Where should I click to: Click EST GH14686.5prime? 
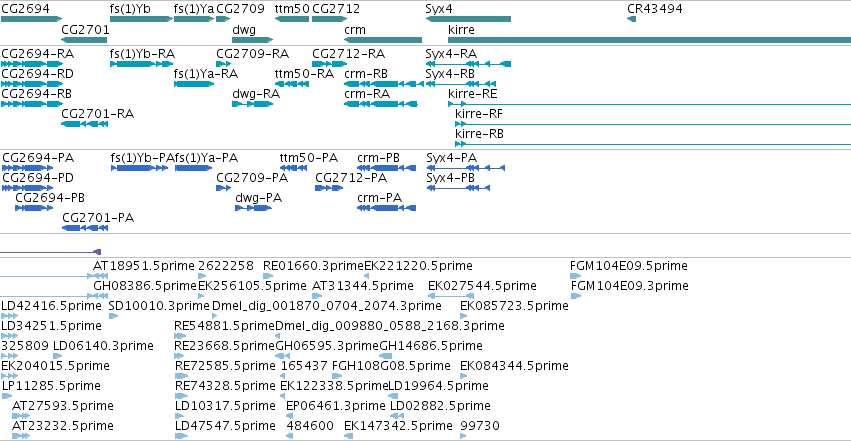[x=431, y=346]
